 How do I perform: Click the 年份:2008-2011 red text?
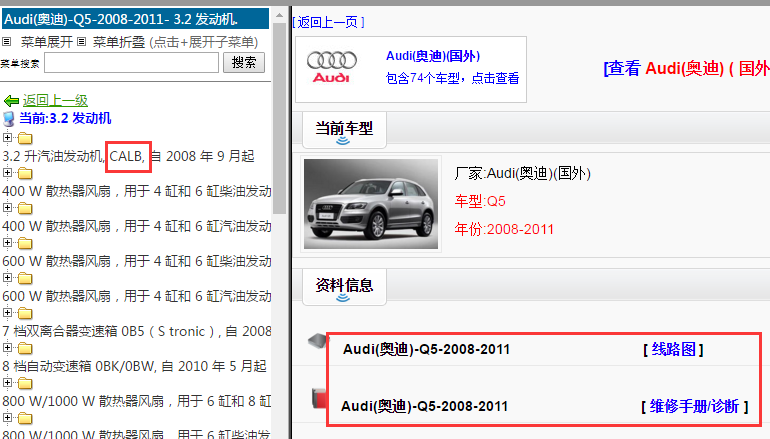click(x=504, y=229)
